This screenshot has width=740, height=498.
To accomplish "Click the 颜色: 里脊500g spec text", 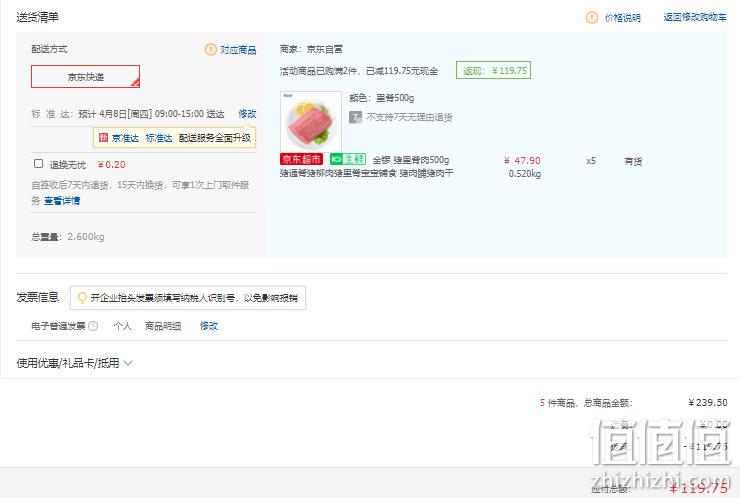I will tap(381, 98).
